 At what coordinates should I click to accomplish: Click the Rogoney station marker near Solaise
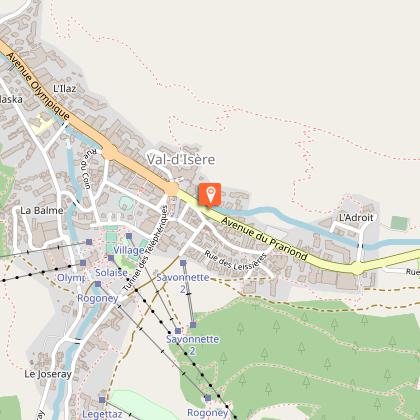[98, 284]
